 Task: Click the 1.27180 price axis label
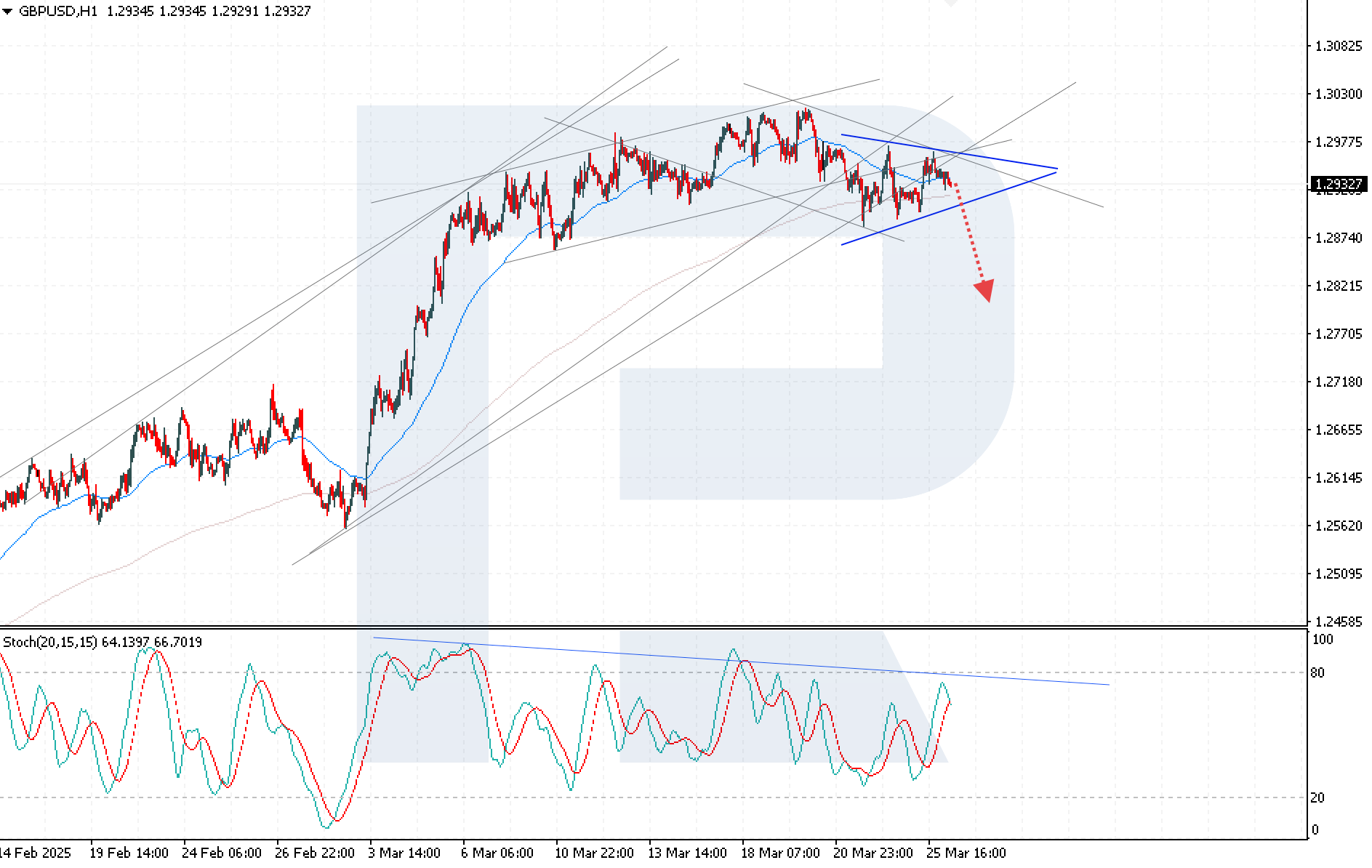1338,382
